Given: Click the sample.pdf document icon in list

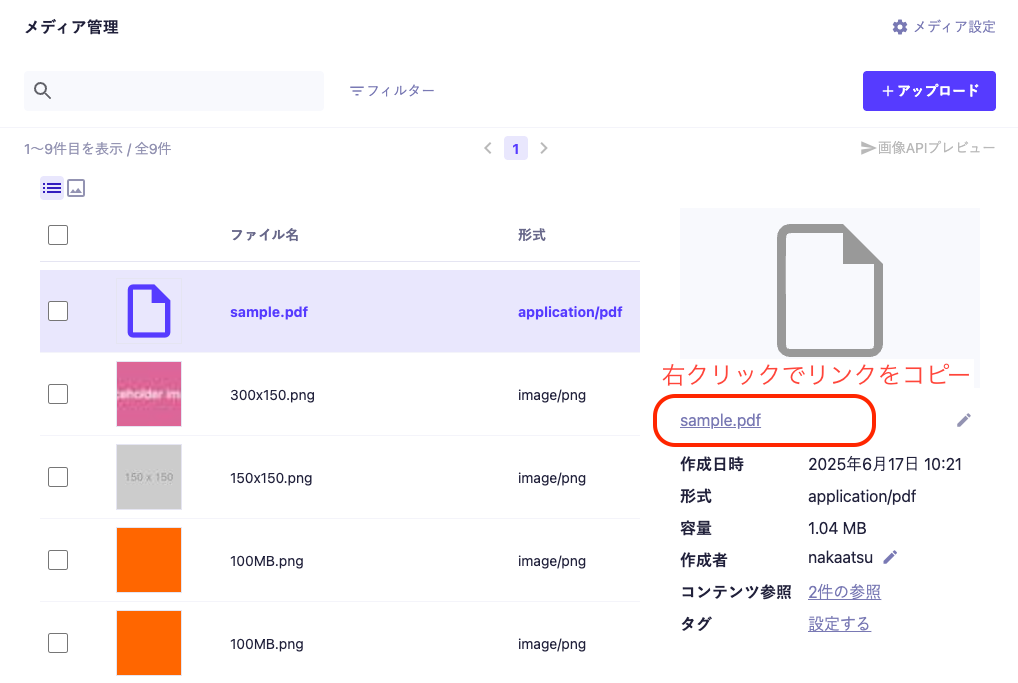Looking at the screenshot, I should pos(148,311).
